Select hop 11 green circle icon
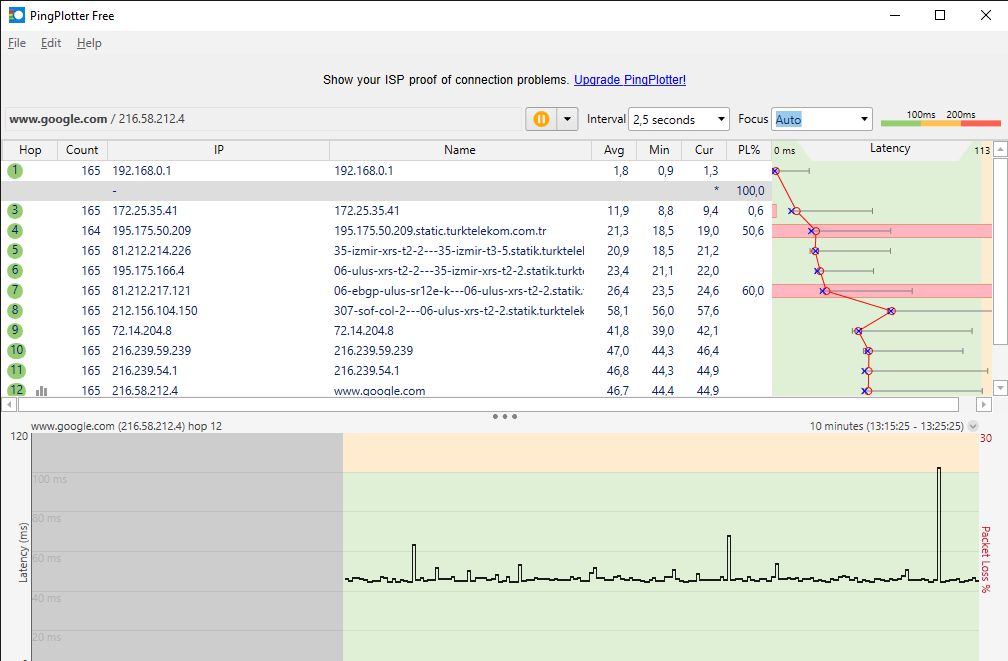 pyautogui.click(x=16, y=370)
